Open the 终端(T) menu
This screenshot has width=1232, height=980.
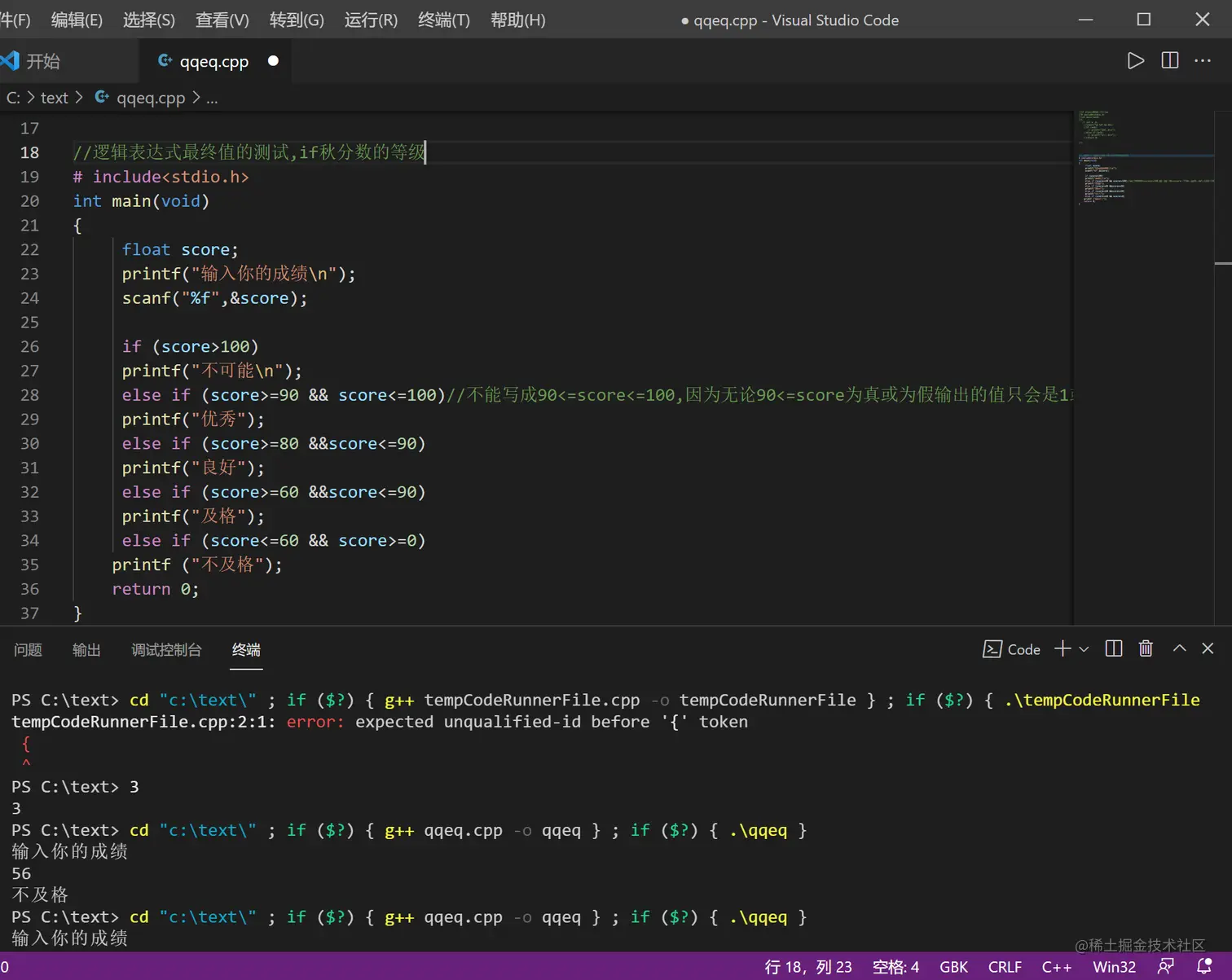pos(443,20)
